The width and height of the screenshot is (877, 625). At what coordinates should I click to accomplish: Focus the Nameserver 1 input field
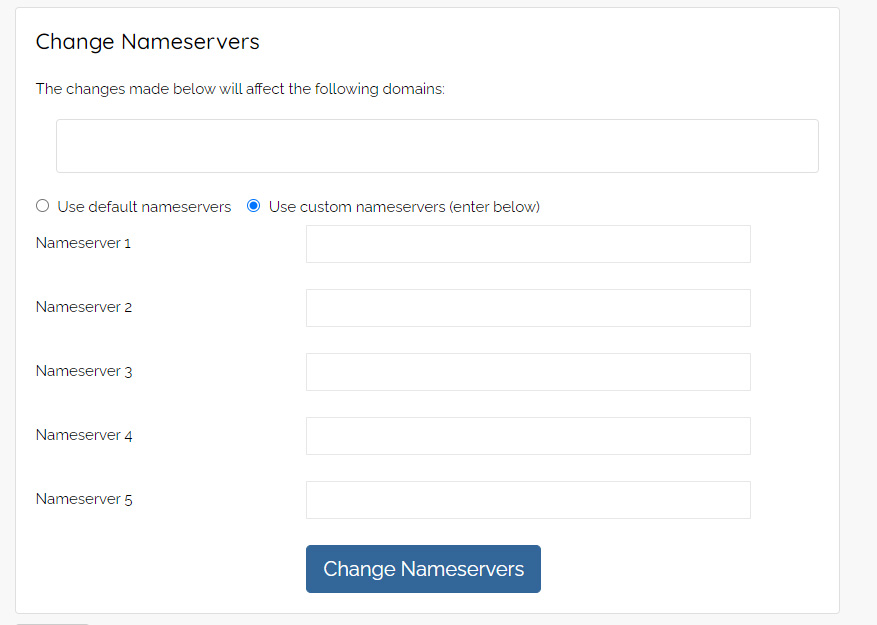(528, 244)
